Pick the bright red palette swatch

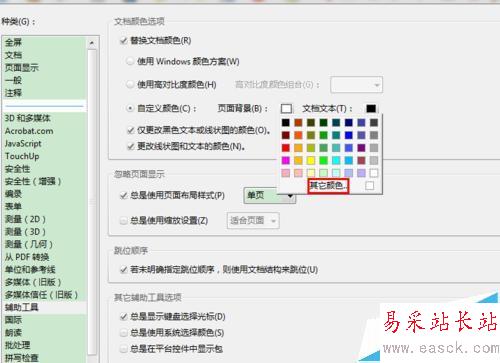(286, 148)
